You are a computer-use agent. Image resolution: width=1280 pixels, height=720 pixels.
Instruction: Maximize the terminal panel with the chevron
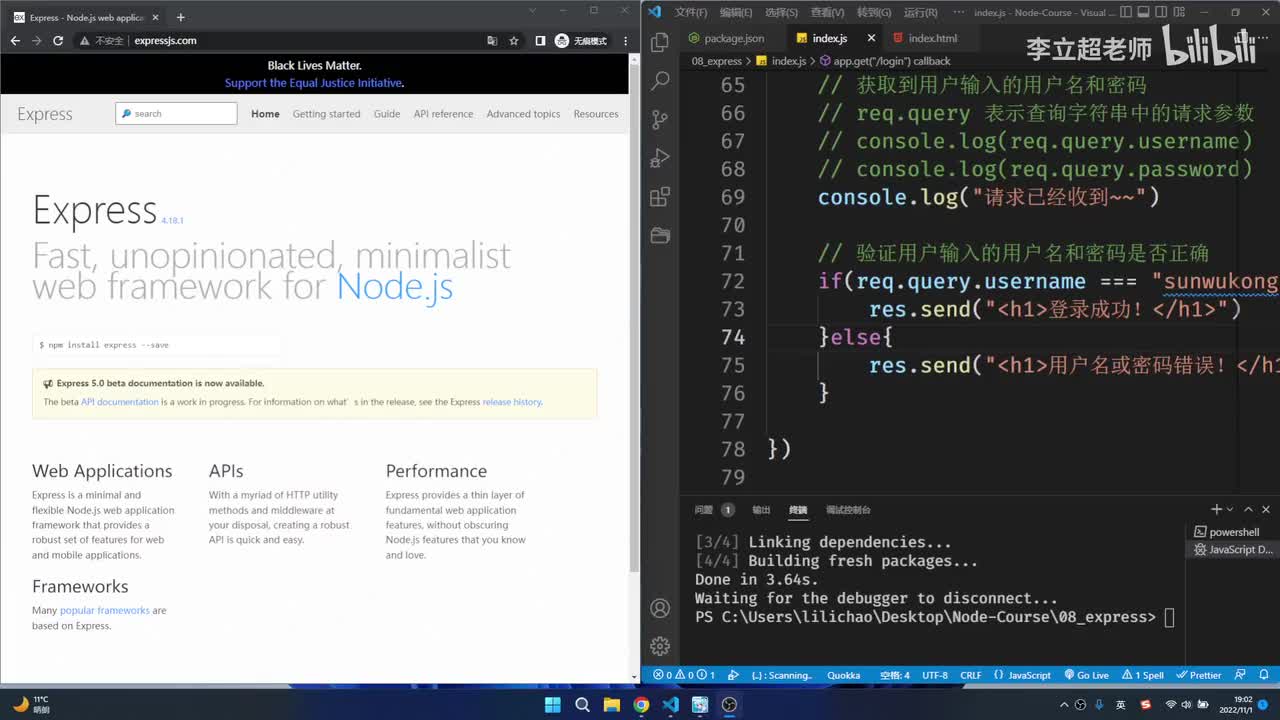[1249, 510]
